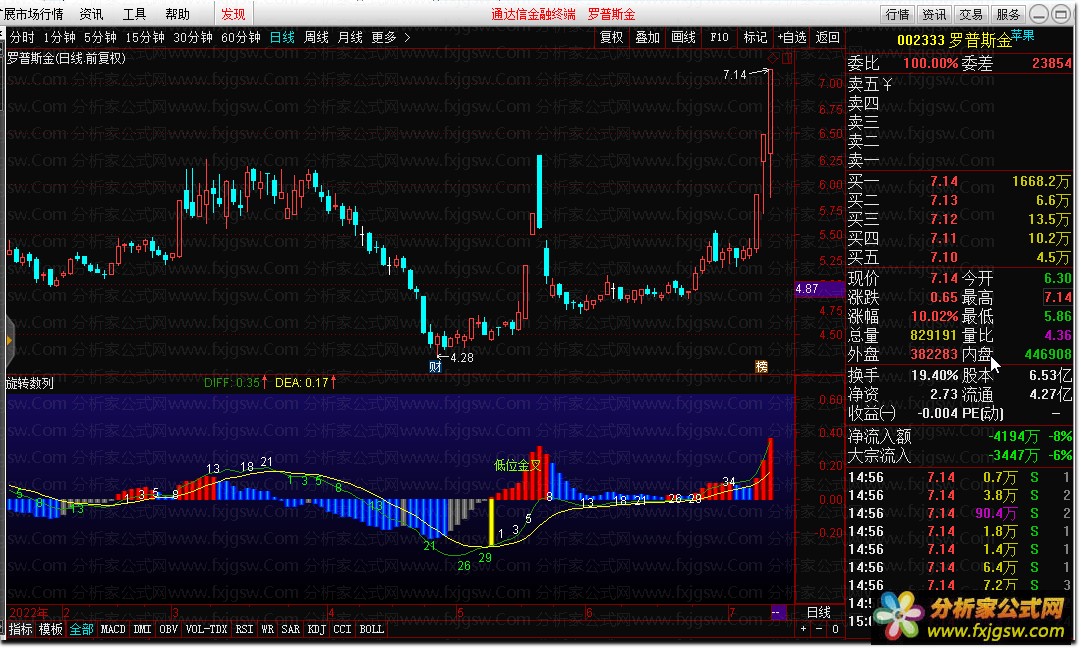Switch to 15分钟 timeframe
Viewport: 1081px width, 648px height.
[145, 37]
